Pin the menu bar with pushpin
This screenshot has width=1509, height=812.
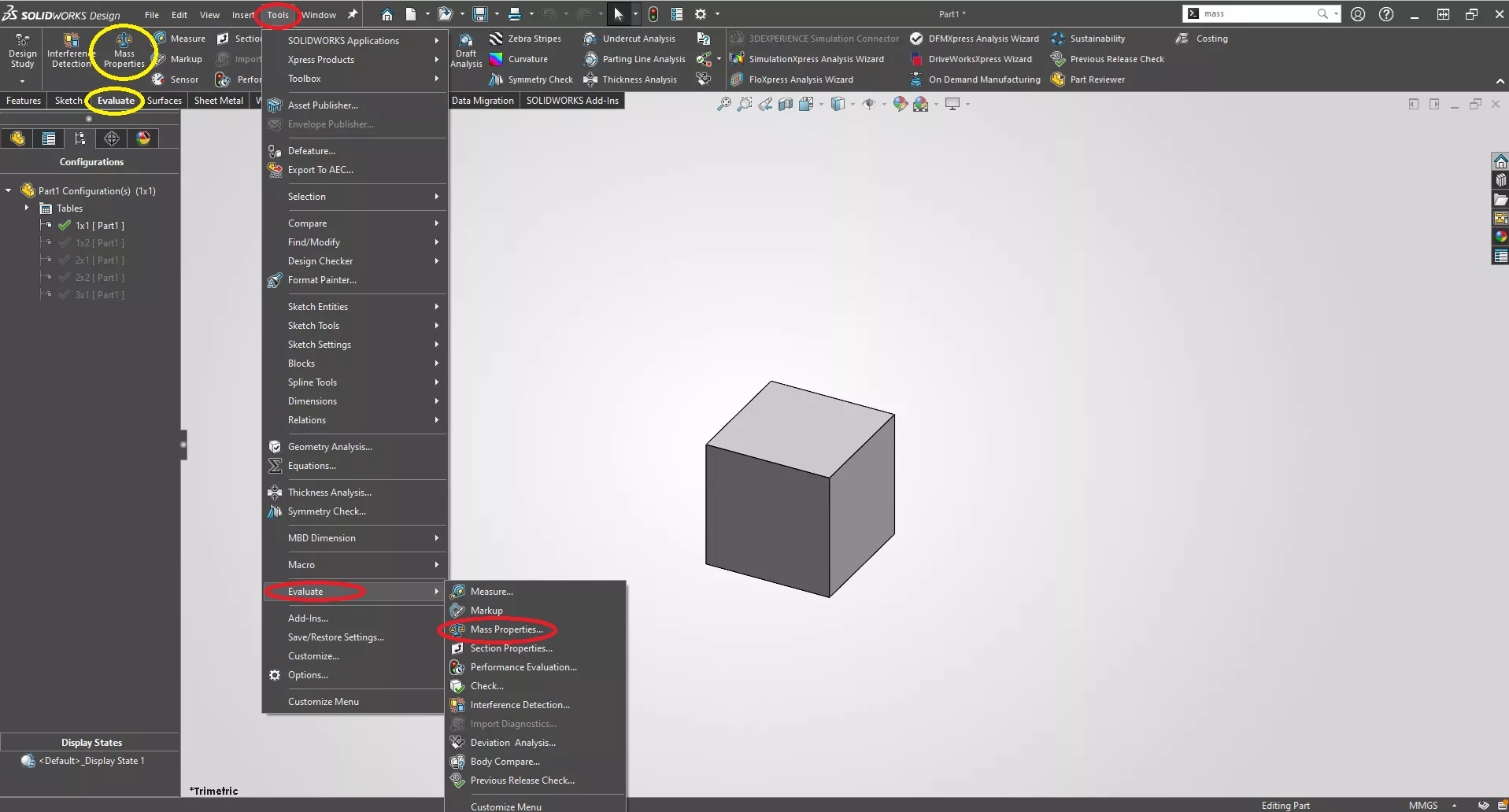(353, 14)
